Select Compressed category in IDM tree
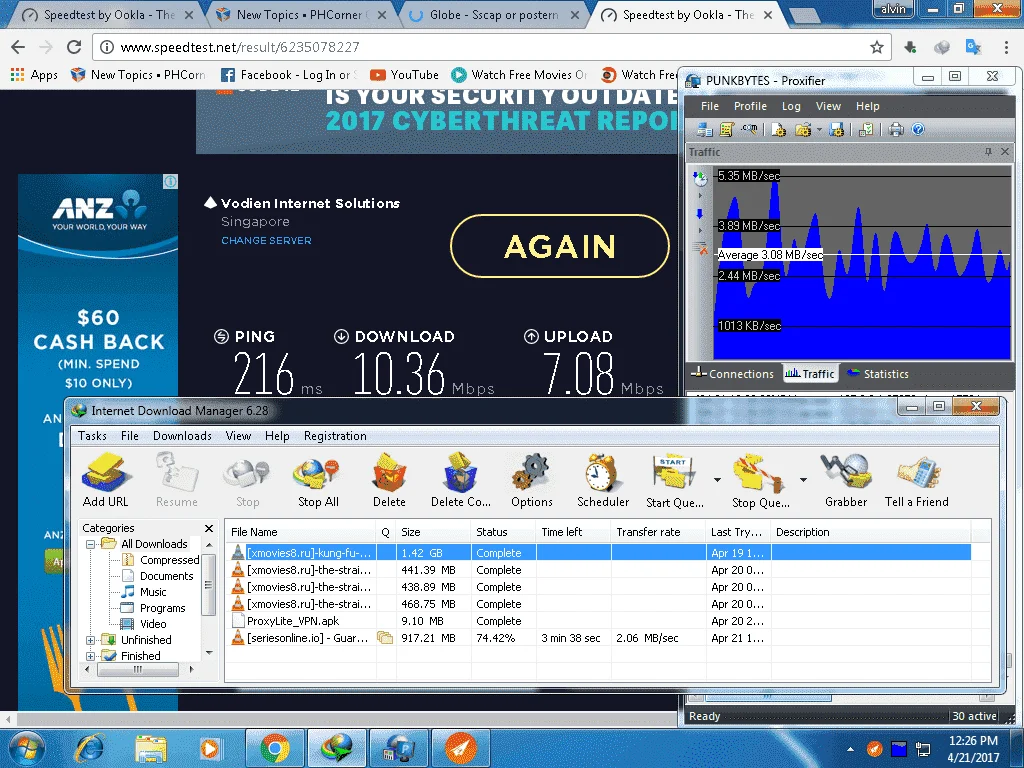The image size is (1024, 768). pos(169,560)
